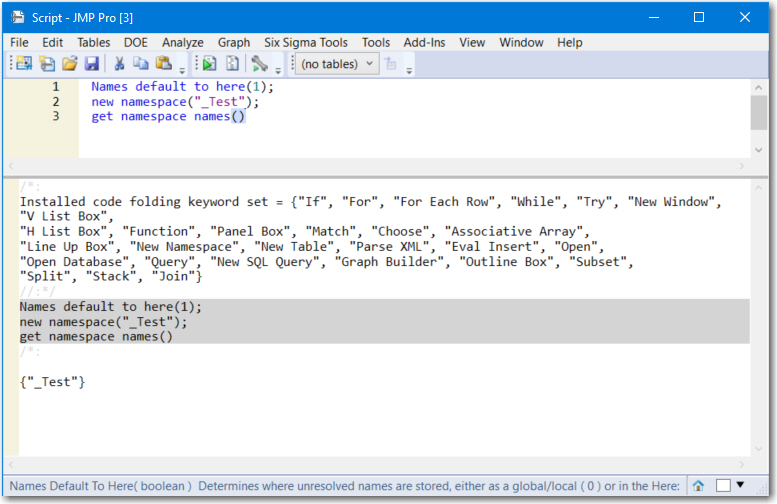The height and width of the screenshot is (504, 777).
Task: Copy the selection with the Copy icon
Action: (x=141, y=63)
